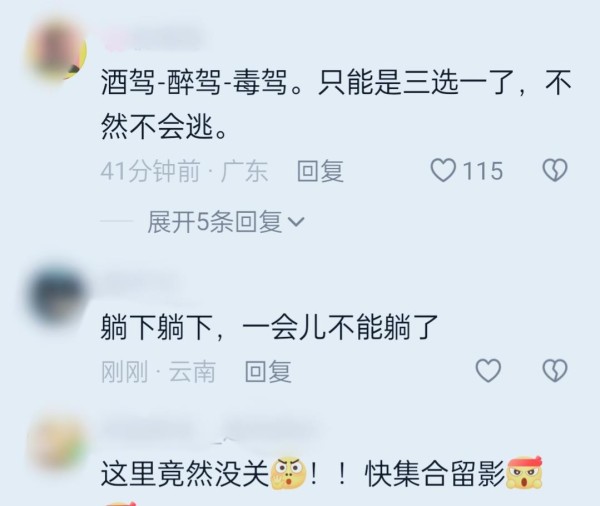Open the third commenter's blurred username
The image size is (600, 506).
(x=210, y=429)
